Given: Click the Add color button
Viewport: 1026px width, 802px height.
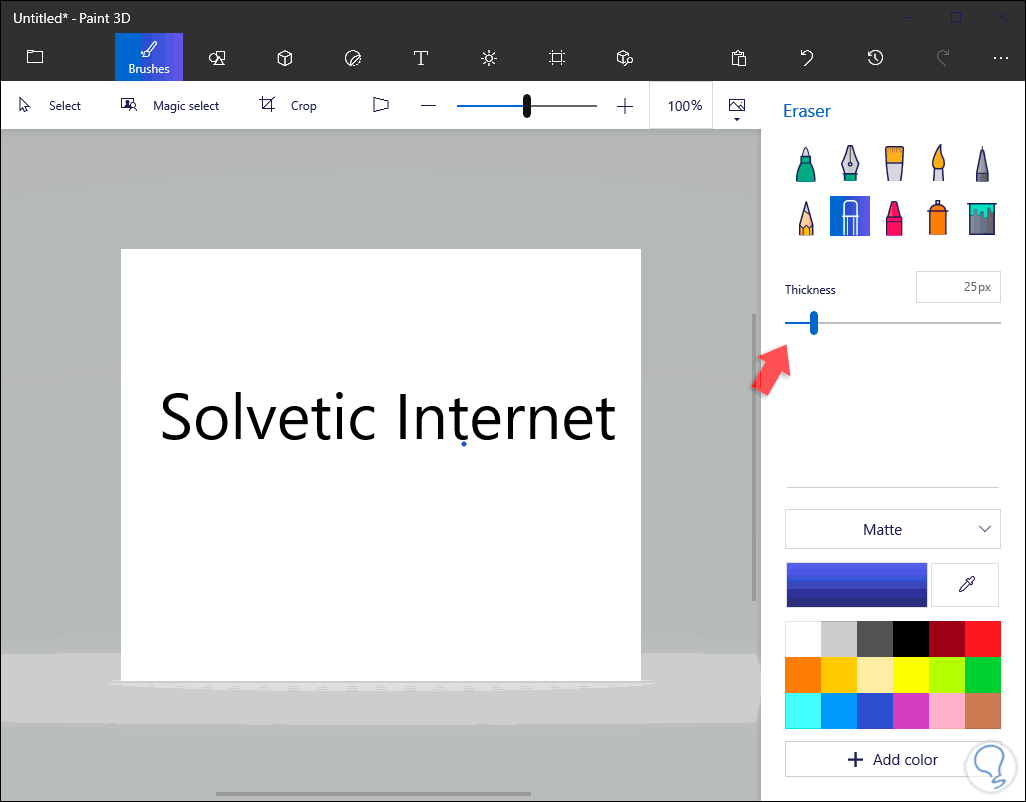Looking at the screenshot, I should 892,760.
